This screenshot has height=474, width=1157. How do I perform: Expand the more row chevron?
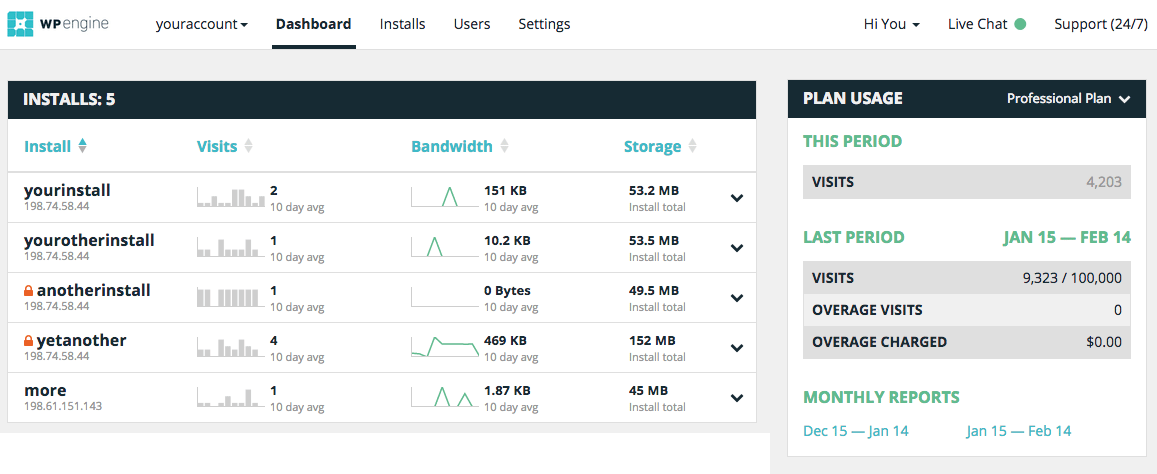coord(736,398)
